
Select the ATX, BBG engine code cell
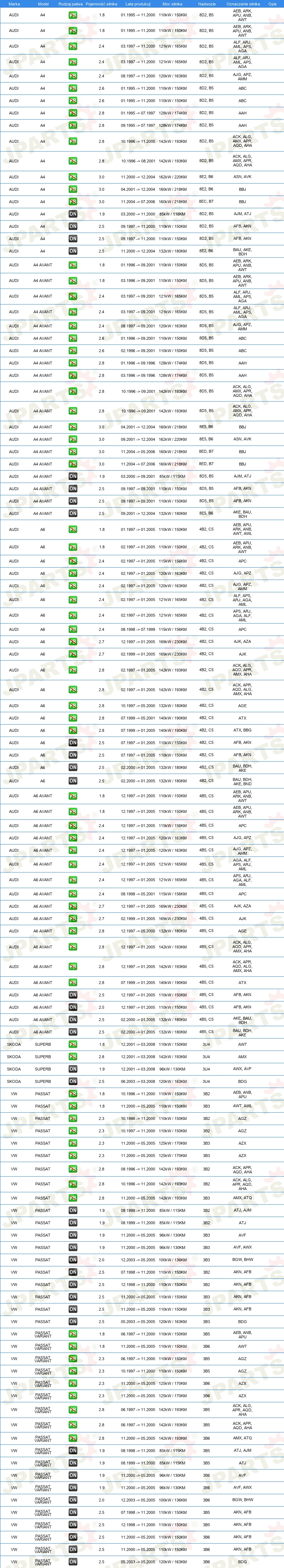pos(243,730)
